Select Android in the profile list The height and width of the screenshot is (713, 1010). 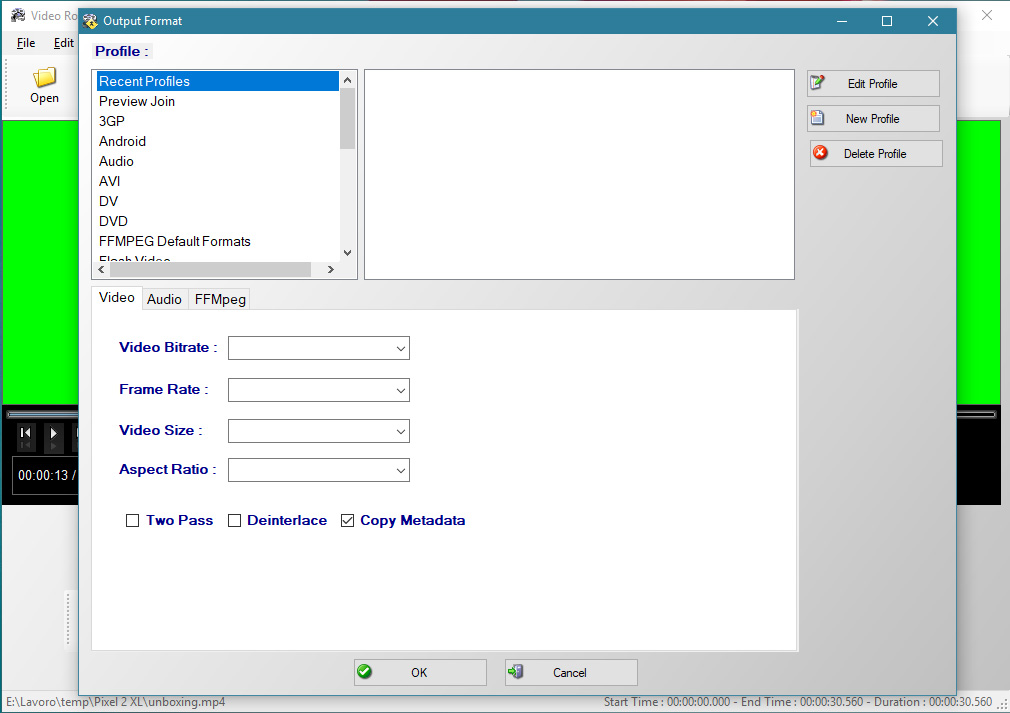122,141
